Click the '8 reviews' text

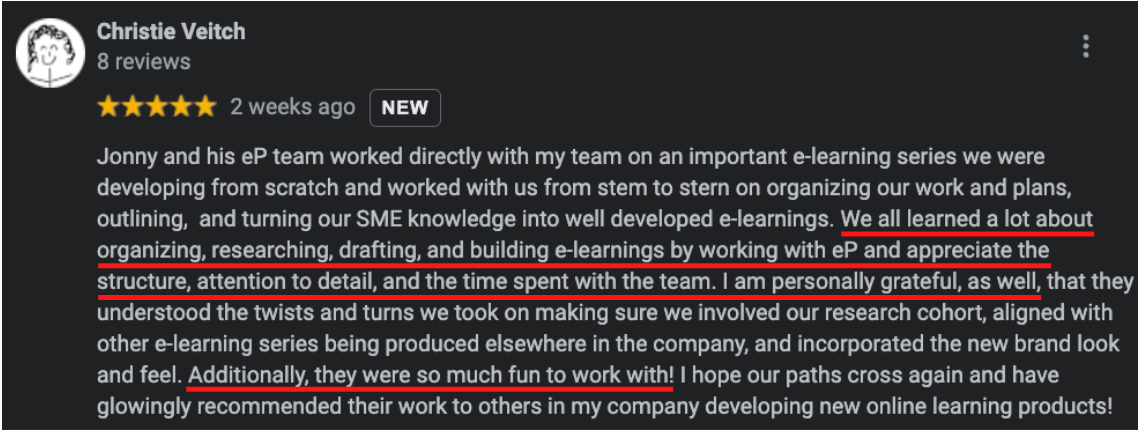[143, 61]
